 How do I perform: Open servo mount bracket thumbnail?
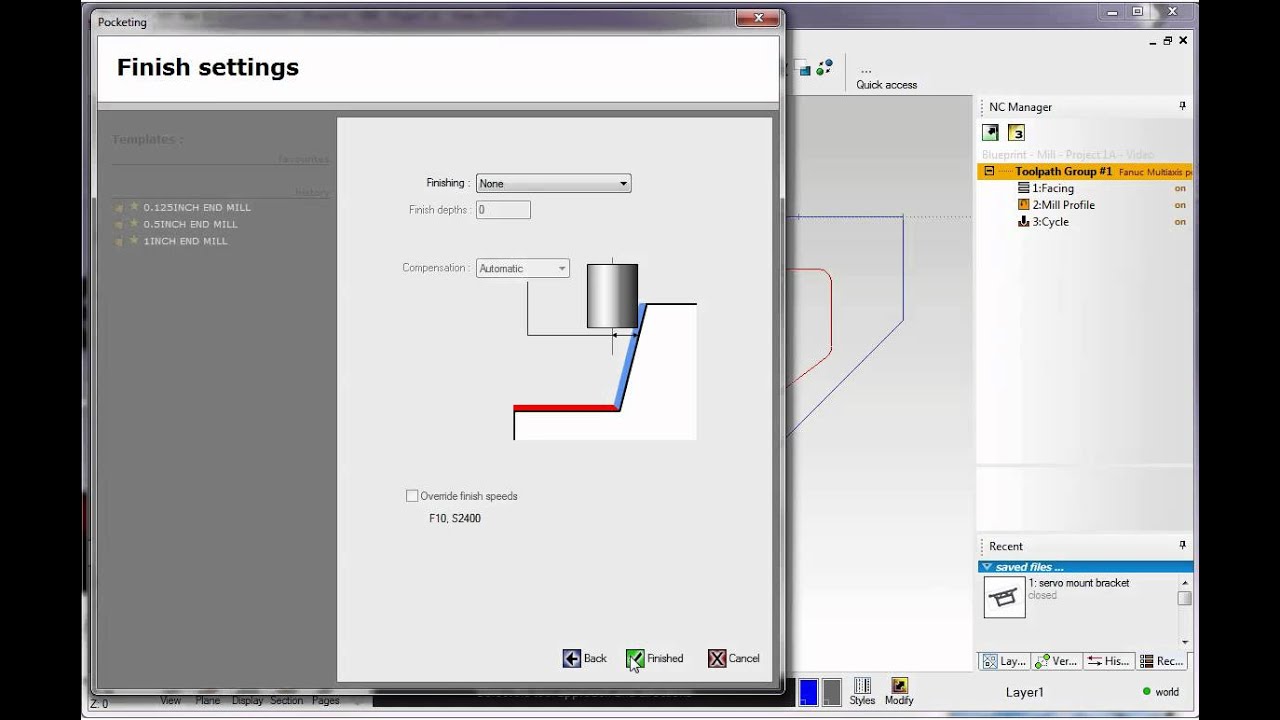point(1004,597)
